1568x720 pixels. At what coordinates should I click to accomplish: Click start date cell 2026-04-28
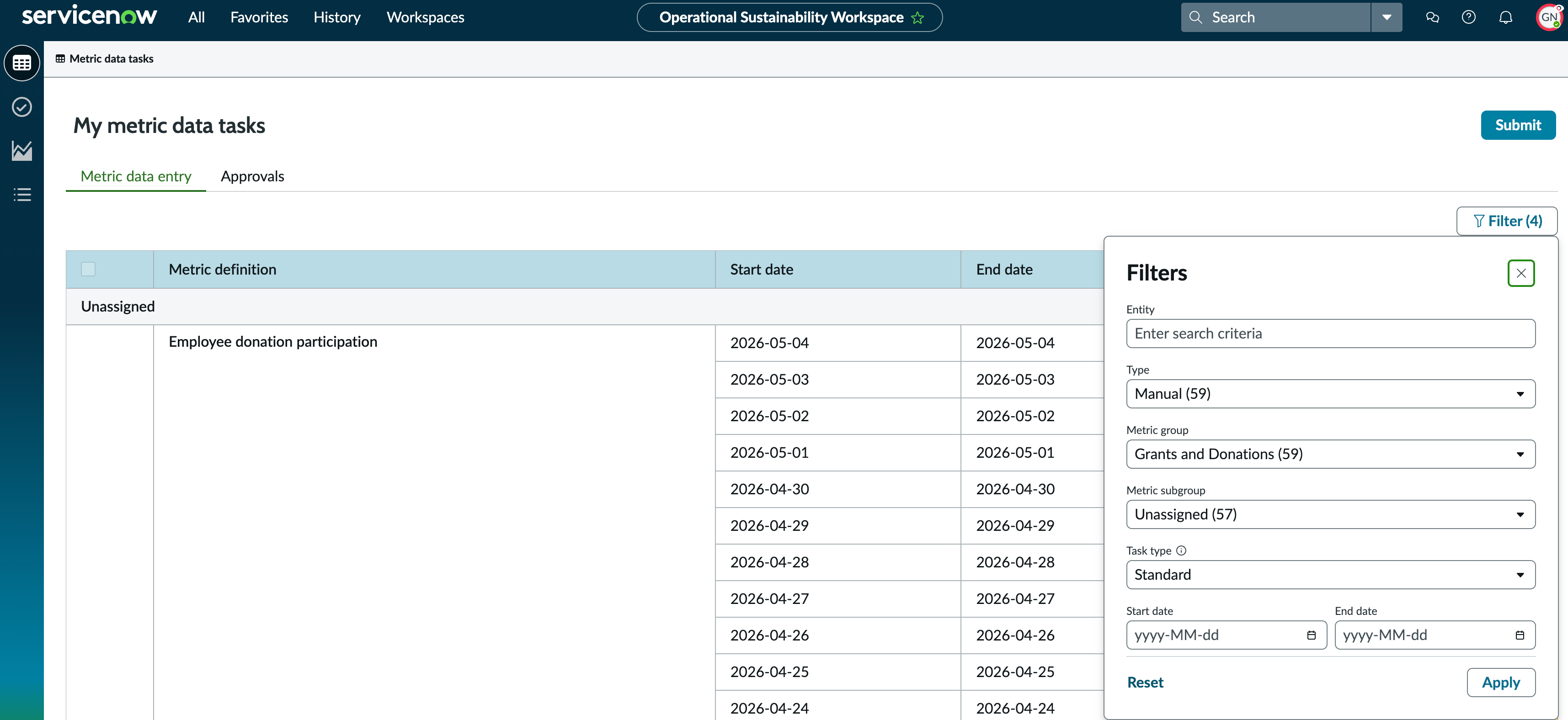(837, 562)
